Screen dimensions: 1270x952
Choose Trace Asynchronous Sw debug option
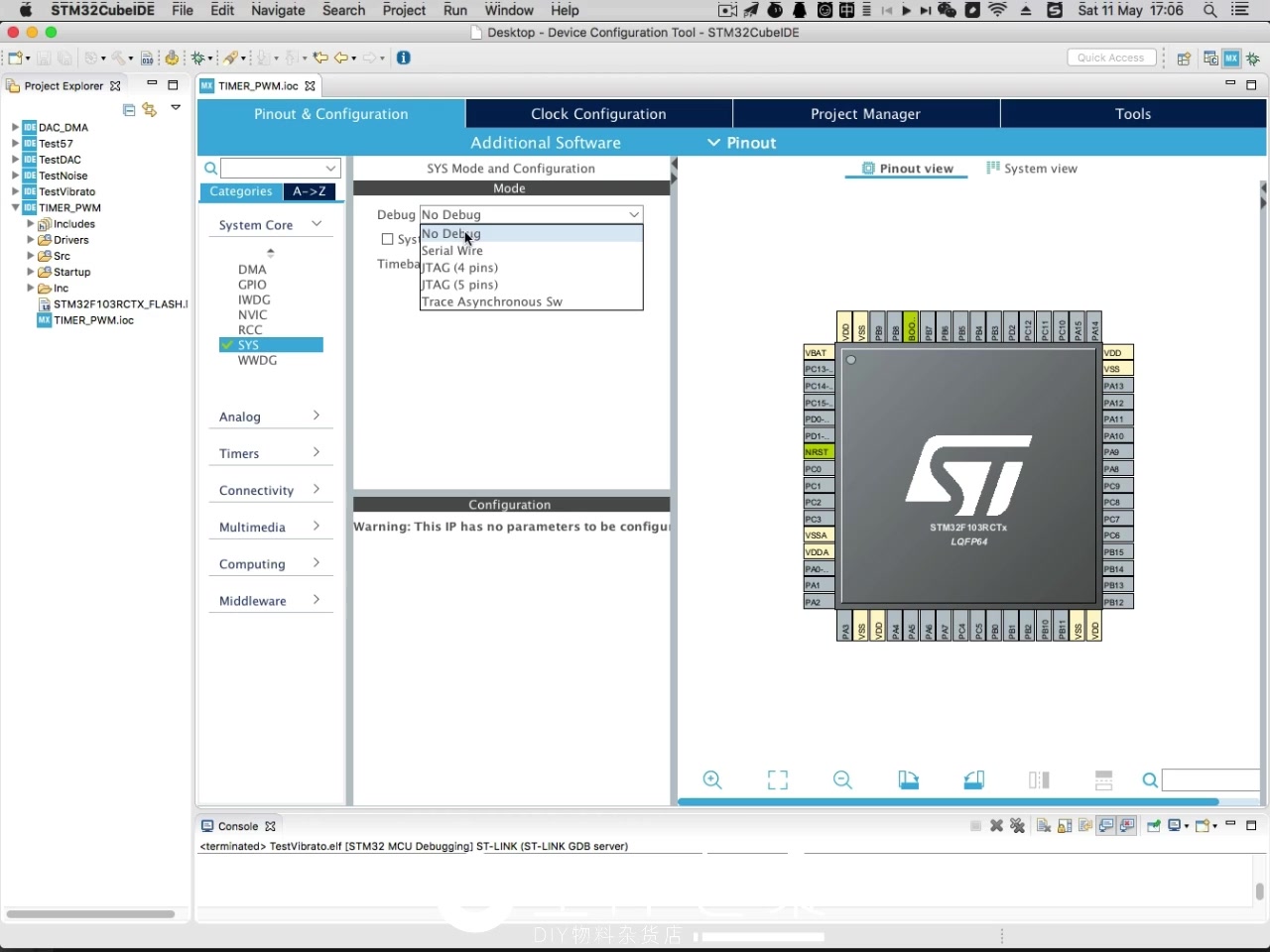[531, 301]
